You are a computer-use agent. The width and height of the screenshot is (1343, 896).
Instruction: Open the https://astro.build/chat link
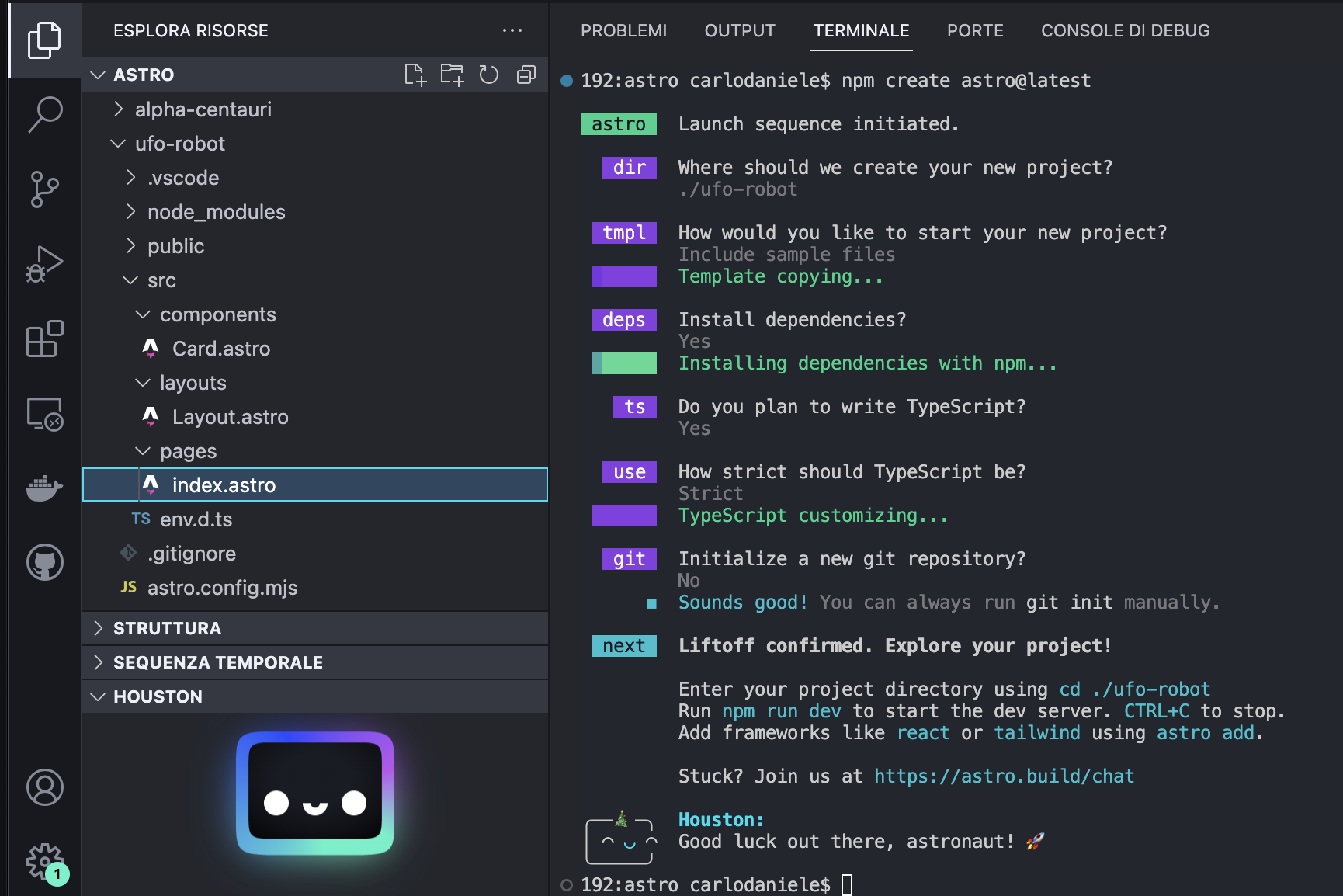[1004, 776]
